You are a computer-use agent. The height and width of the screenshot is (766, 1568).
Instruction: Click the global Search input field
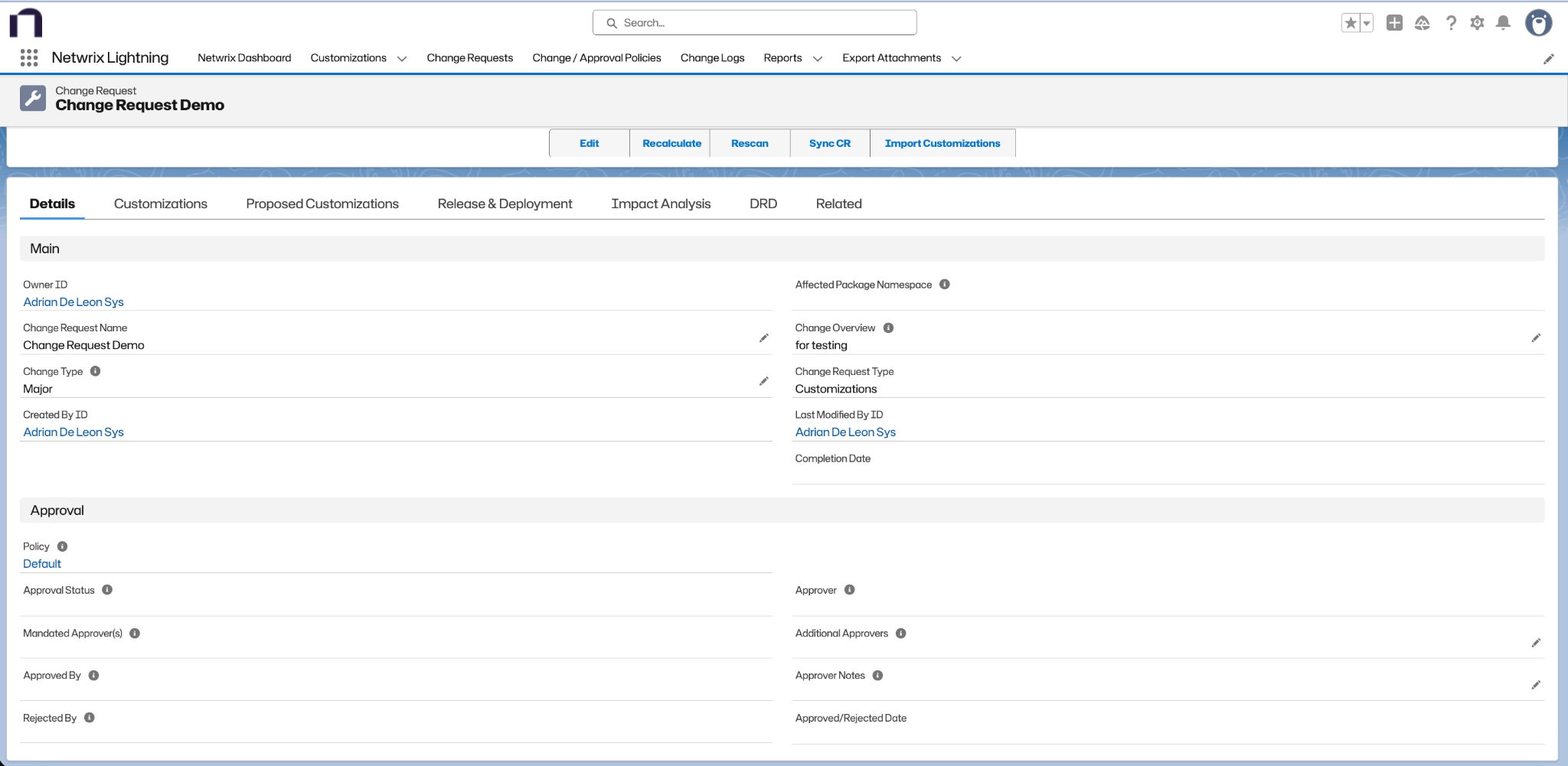pos(754,23)
